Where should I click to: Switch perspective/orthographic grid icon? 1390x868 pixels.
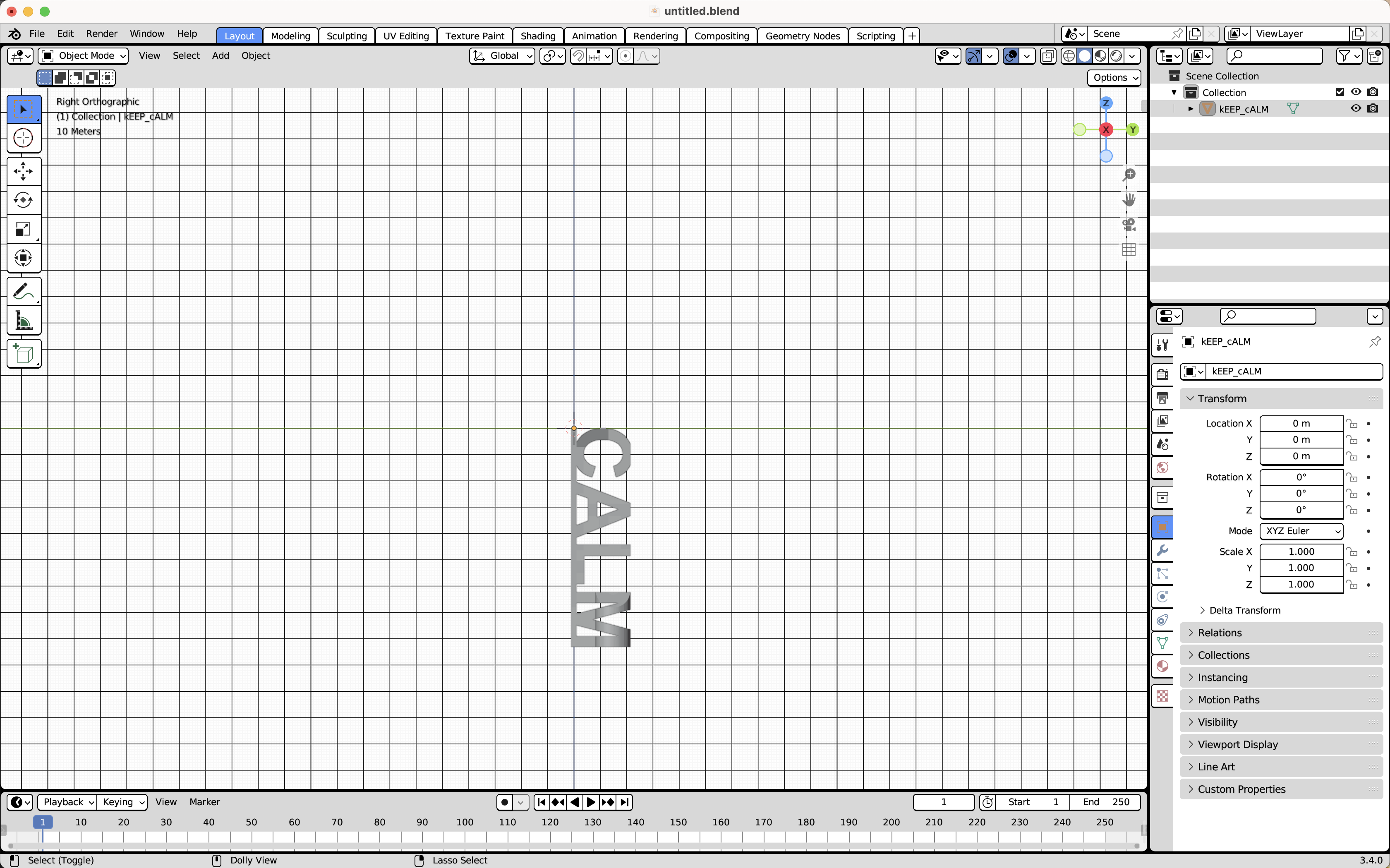[1129, 250]
